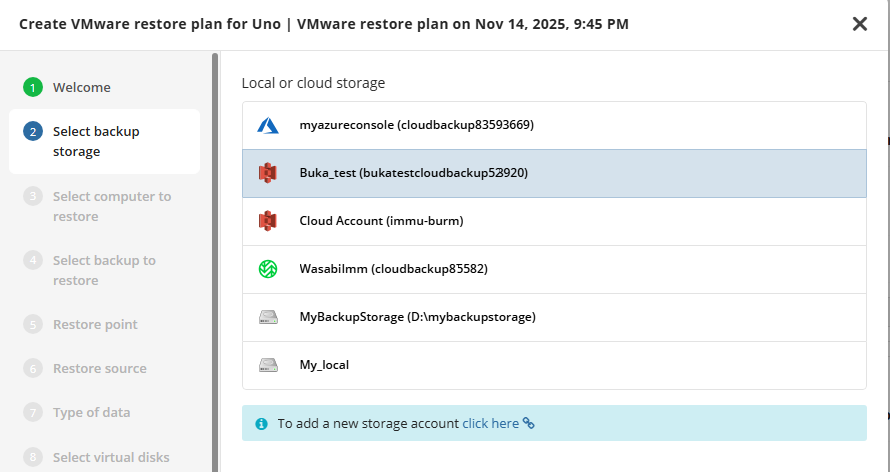Select MyBackupStorage local storage row

(x=417, y=317)
